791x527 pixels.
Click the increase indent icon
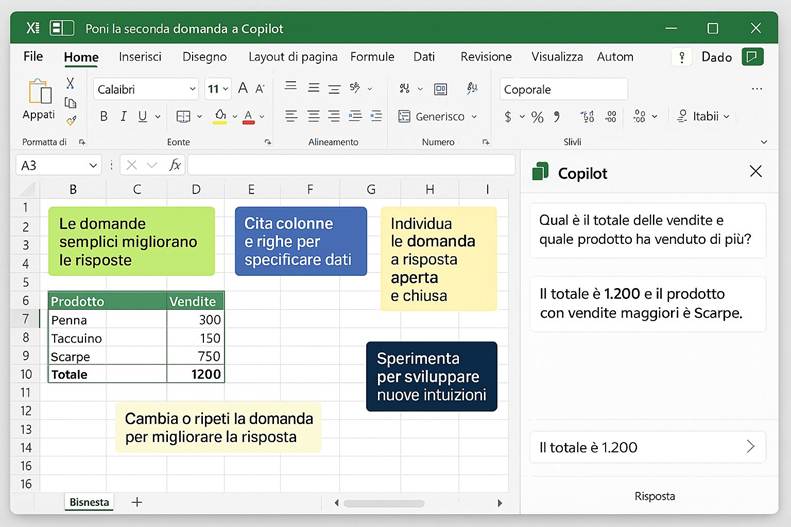[376, 116]
